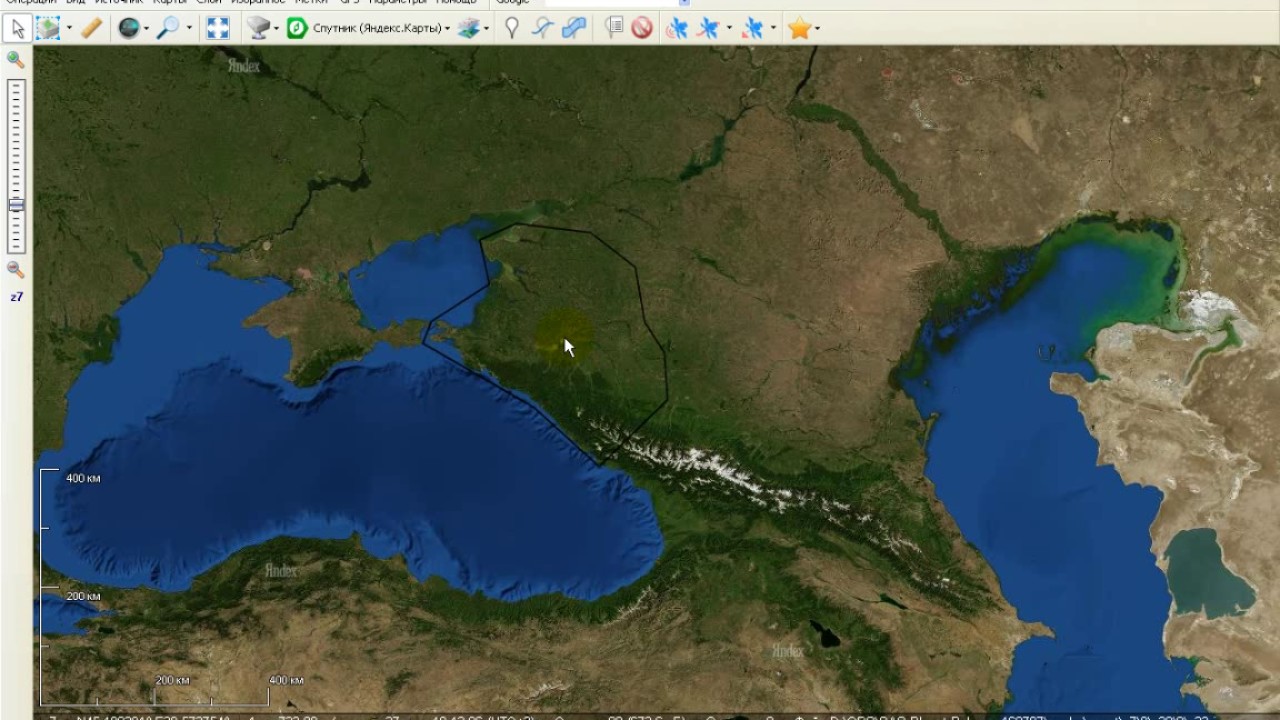Screen dimensions: 1280x720
Task: Open the GPS menu
Action: tap(350, 3)
